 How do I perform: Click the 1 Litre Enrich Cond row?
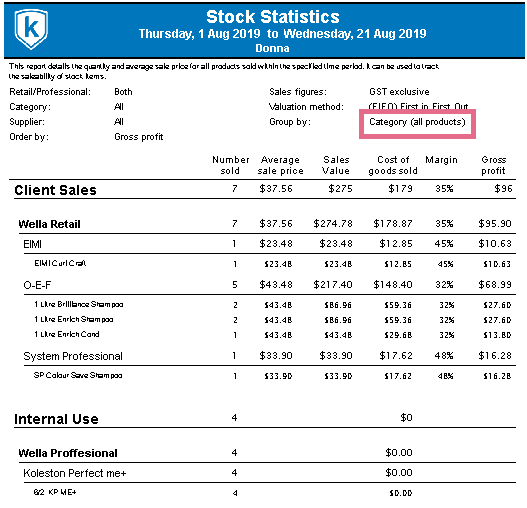(x=272, y=335)
